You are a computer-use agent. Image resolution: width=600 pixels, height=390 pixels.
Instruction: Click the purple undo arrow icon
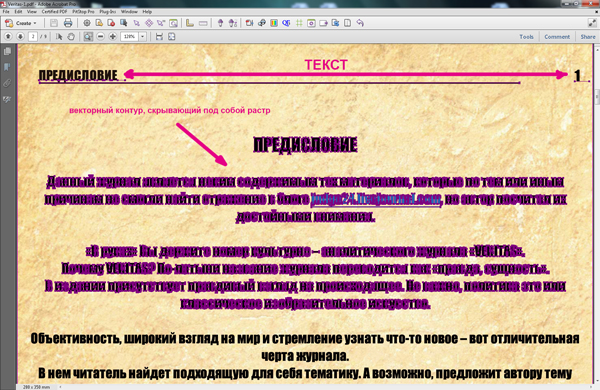360,23
